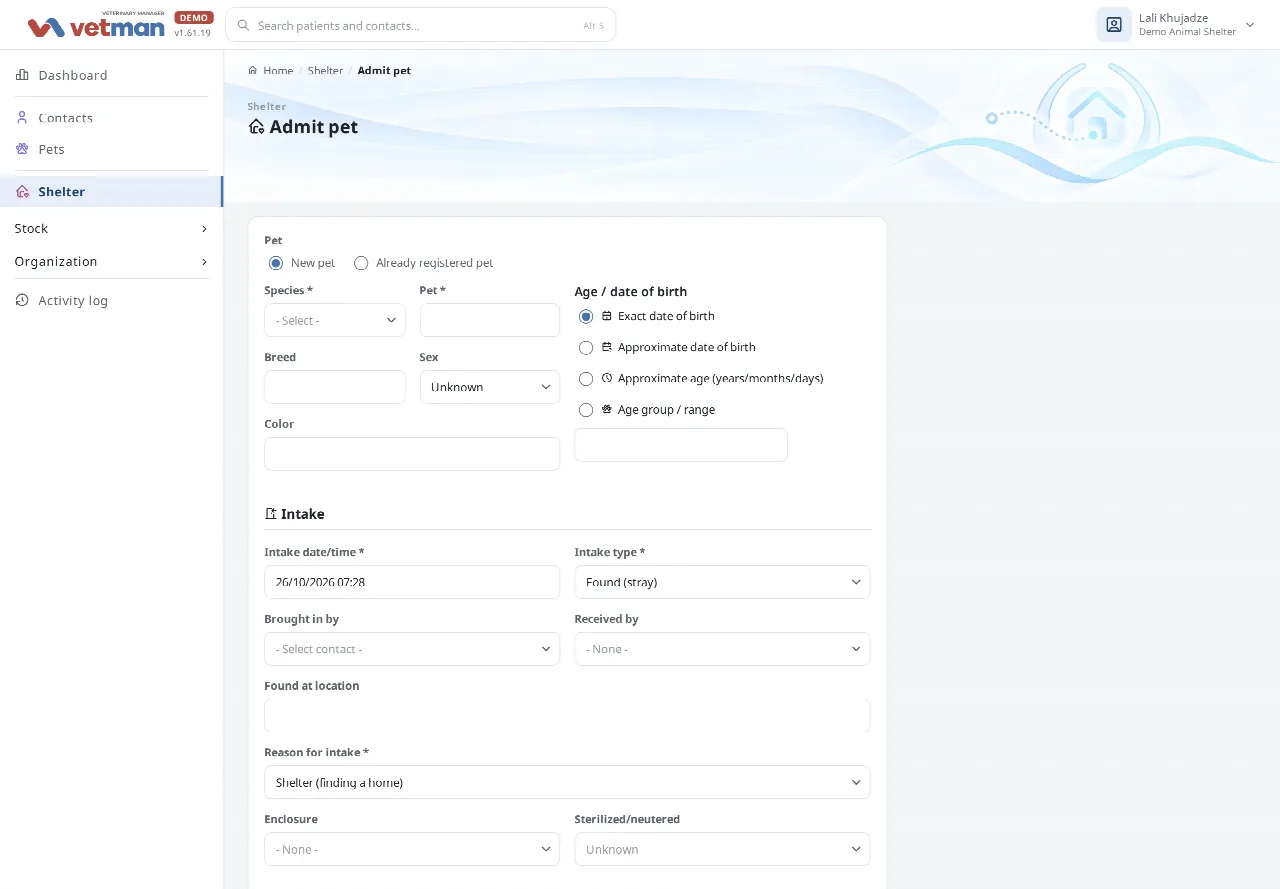The image size is (1280, 889).
Task: Focus the search patients and contacts field
Action: [421, 25]
